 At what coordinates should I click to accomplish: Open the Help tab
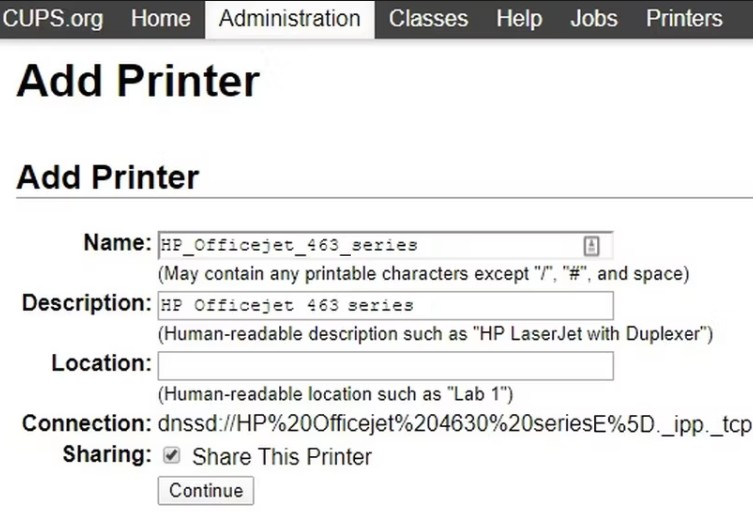[519, 19]
